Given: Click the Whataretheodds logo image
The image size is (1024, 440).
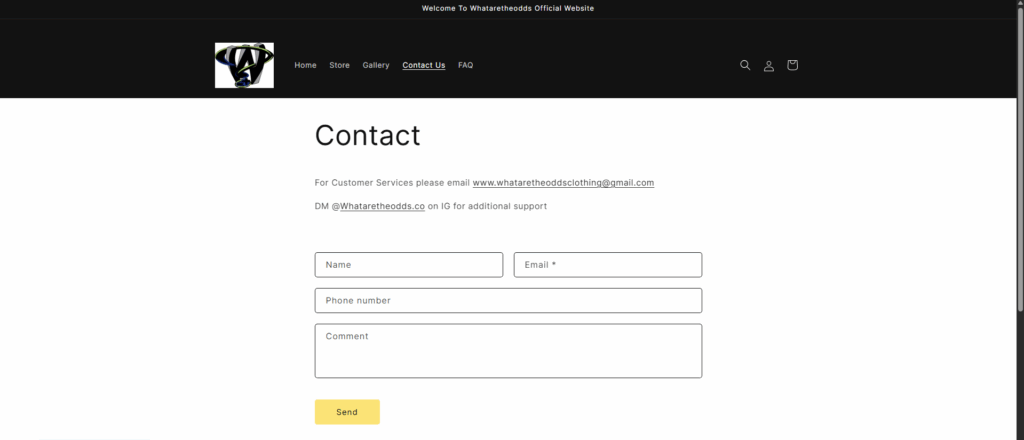Looking at the screenshot, I should click(244, 65).
